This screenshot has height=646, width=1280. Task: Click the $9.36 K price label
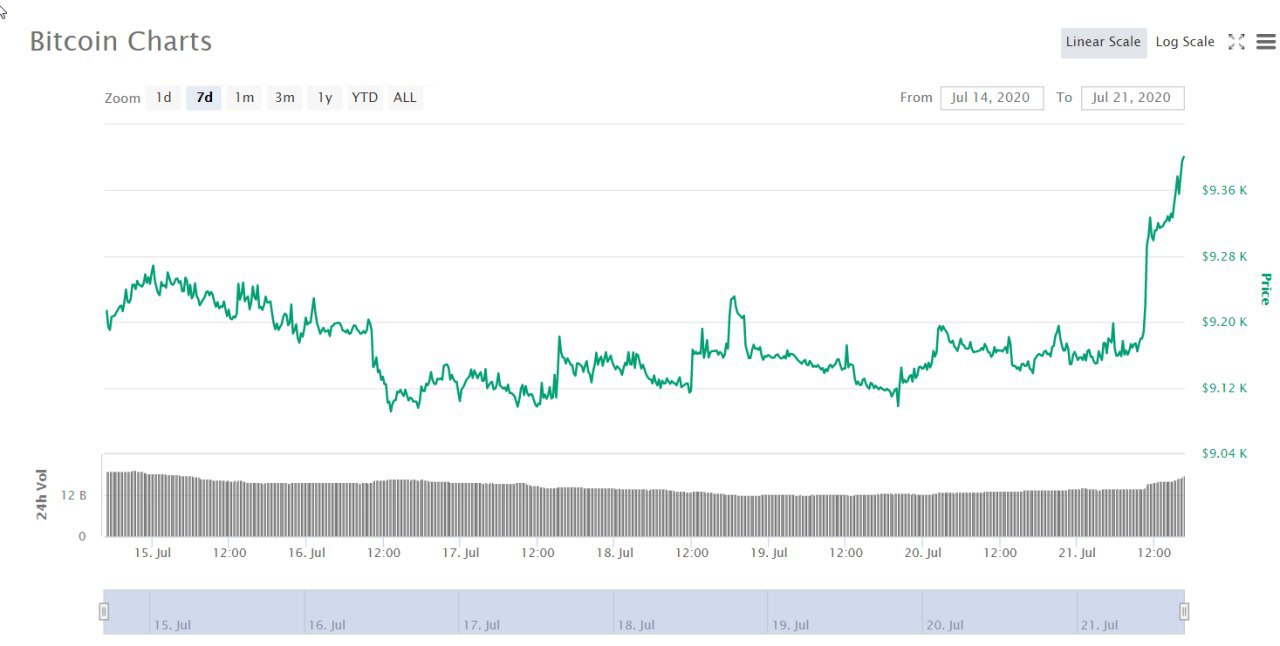(1224, 190)
